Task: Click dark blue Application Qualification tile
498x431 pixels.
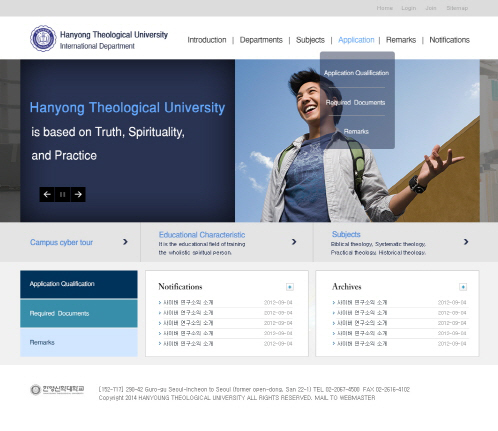Action: (x=79, y=284)
